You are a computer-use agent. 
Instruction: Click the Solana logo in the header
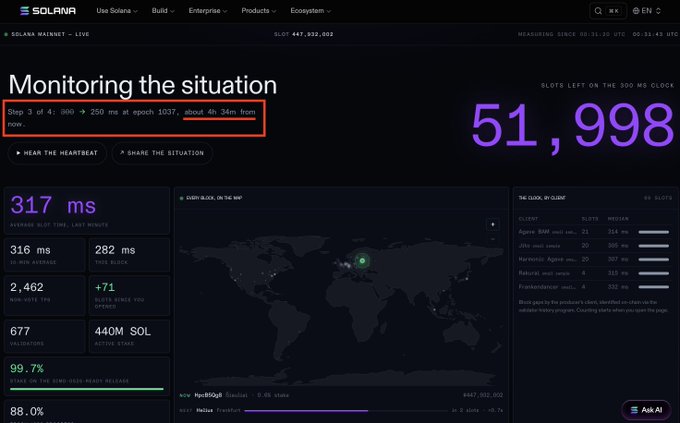[48, 11]
